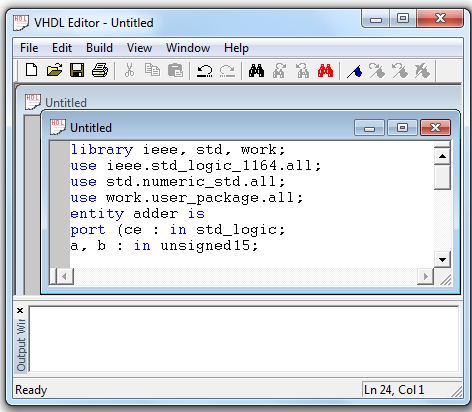This screenshot has height=412, width=472.
Task: Open the Build menu
Action: coord(99,48)
